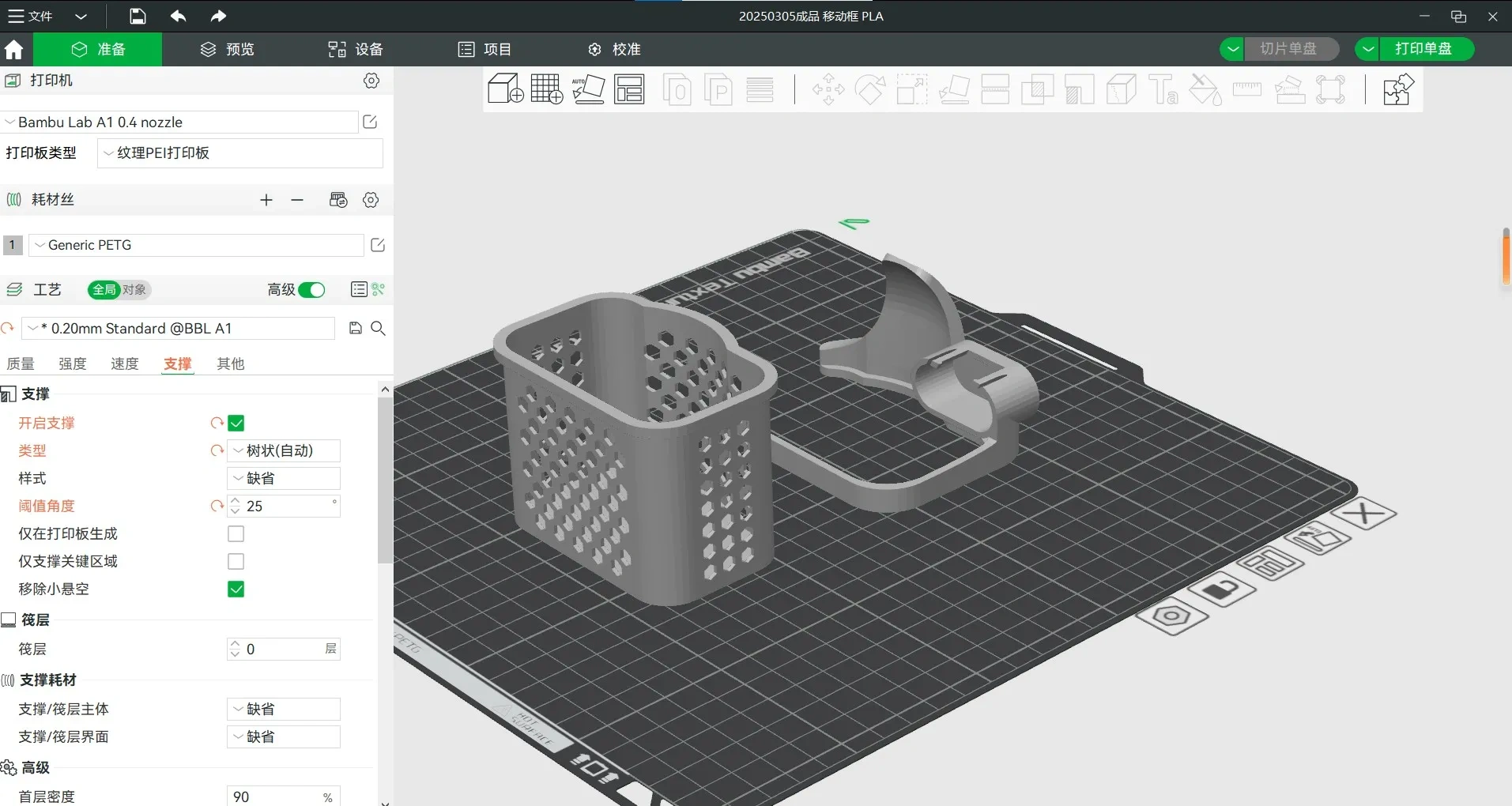Open the support Style dropdown
Viewport: 1512px width, 806px height.
click(x=284, y=478)
